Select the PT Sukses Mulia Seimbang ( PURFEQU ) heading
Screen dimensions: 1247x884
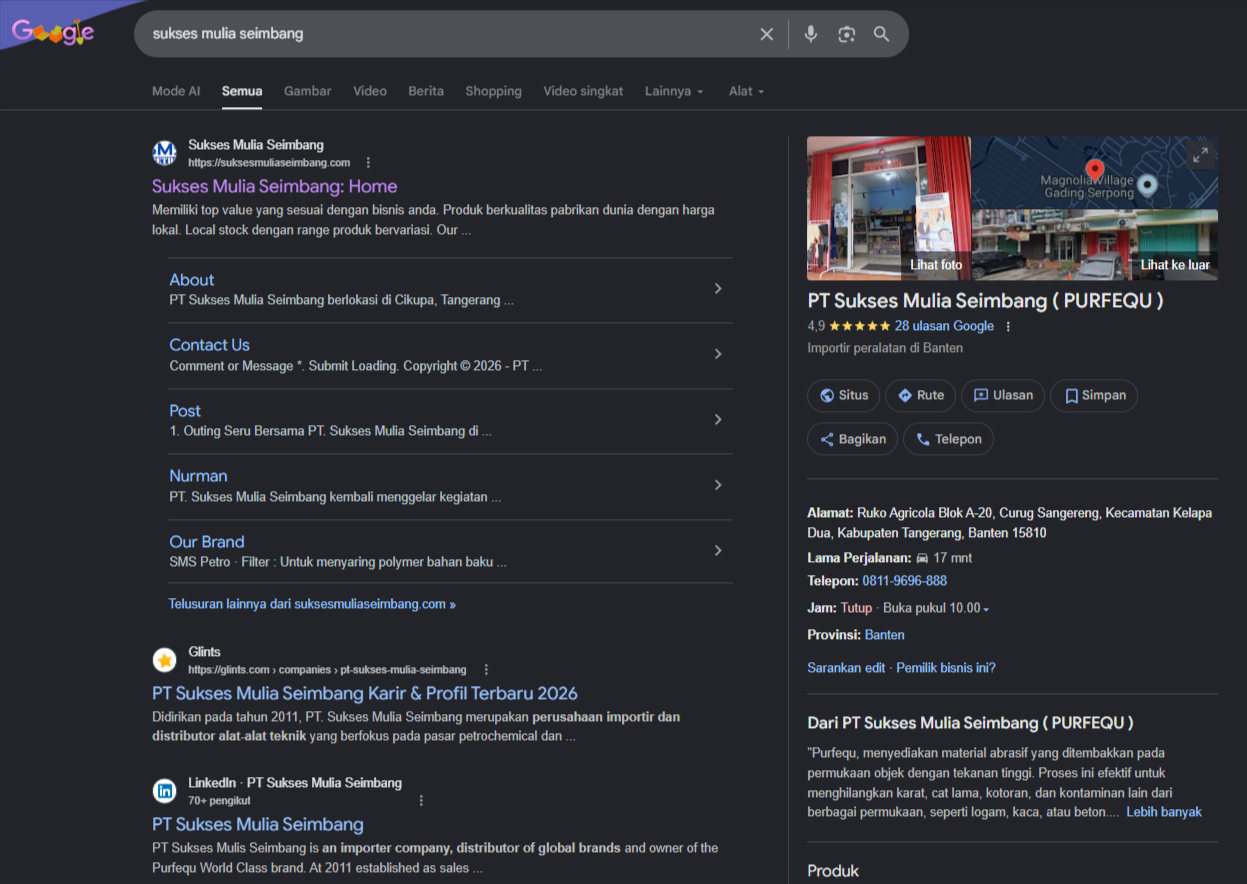pyautogui.click(x=985, y=301)
